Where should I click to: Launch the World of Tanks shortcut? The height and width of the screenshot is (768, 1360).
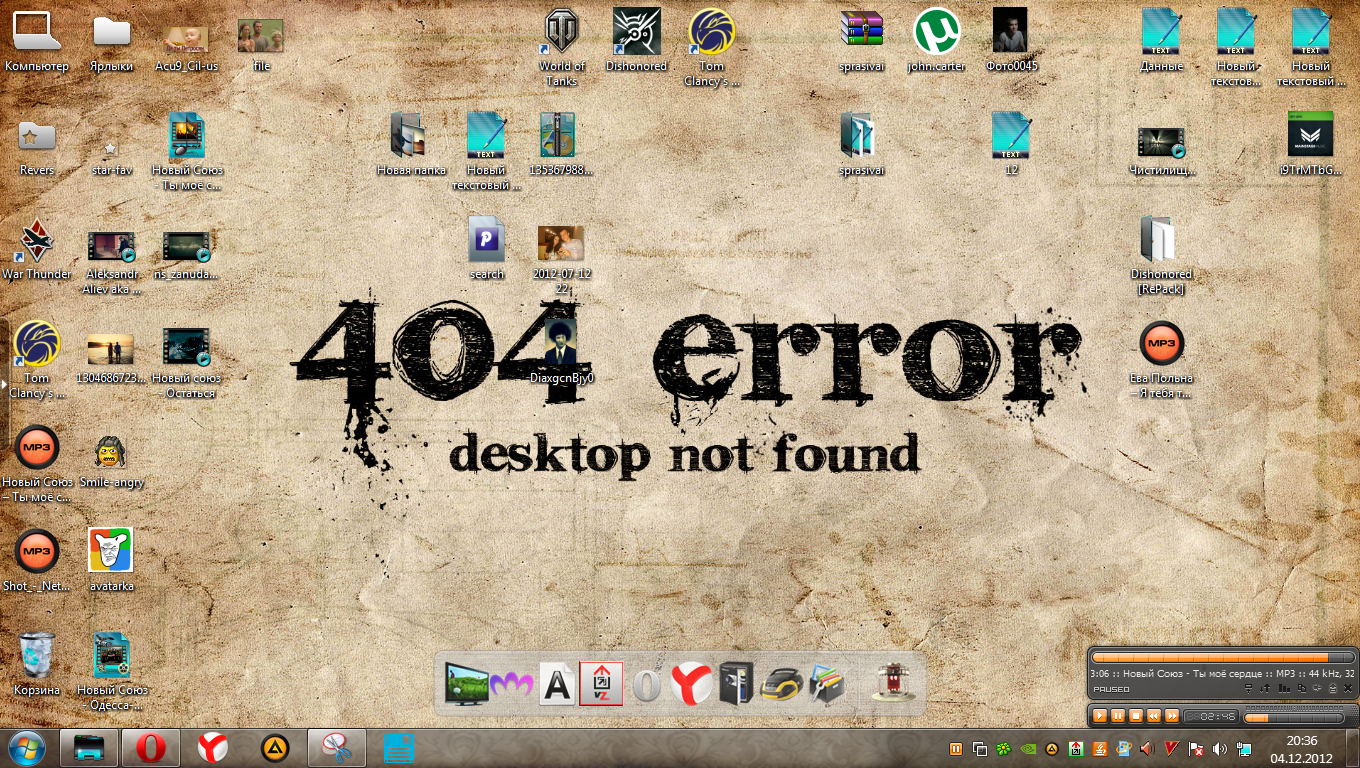click(x=561, y=47)
